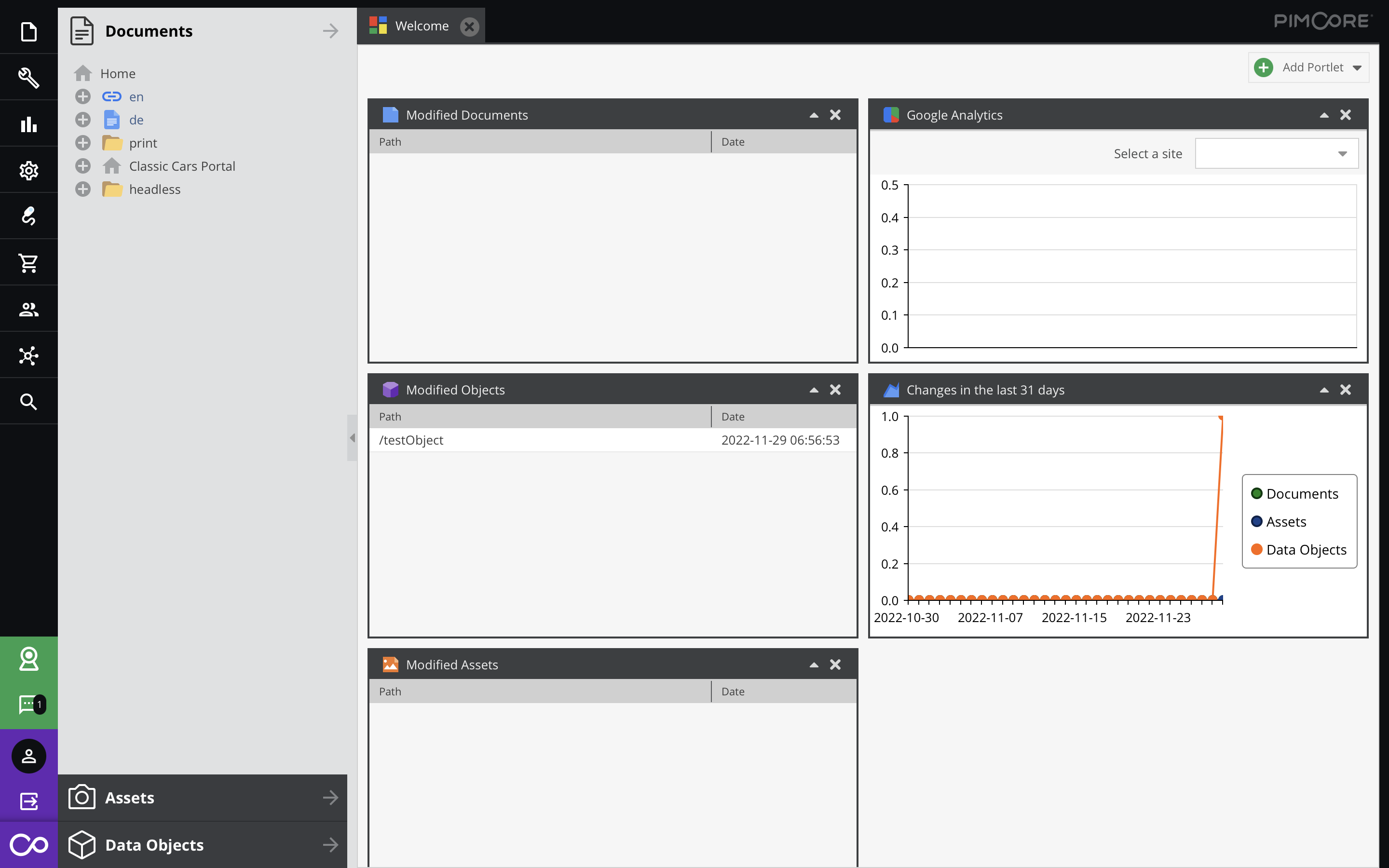Expand the Documents tree arrow
This screenshot has height=868, width=1389.
[x=330, y=31]
